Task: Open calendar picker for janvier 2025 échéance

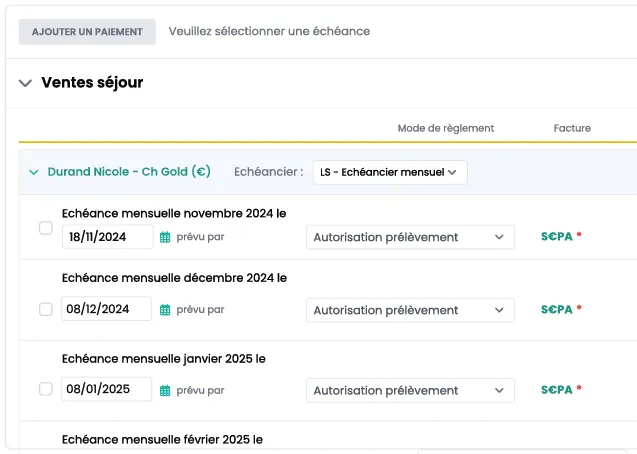Action: click(x=165, y=391)
